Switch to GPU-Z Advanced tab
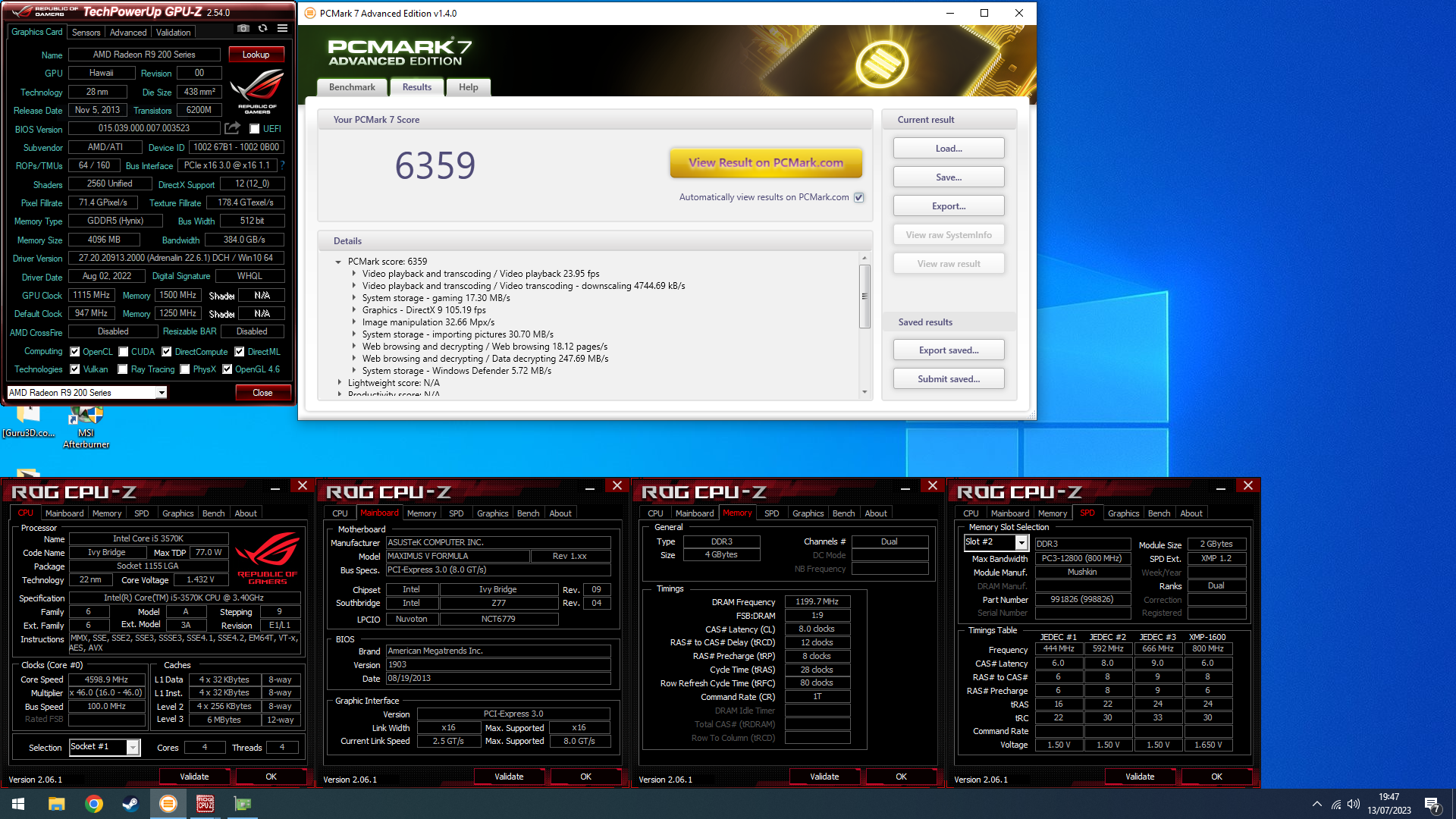Screen dimensions: 1456x819 [x=128, y=33]
